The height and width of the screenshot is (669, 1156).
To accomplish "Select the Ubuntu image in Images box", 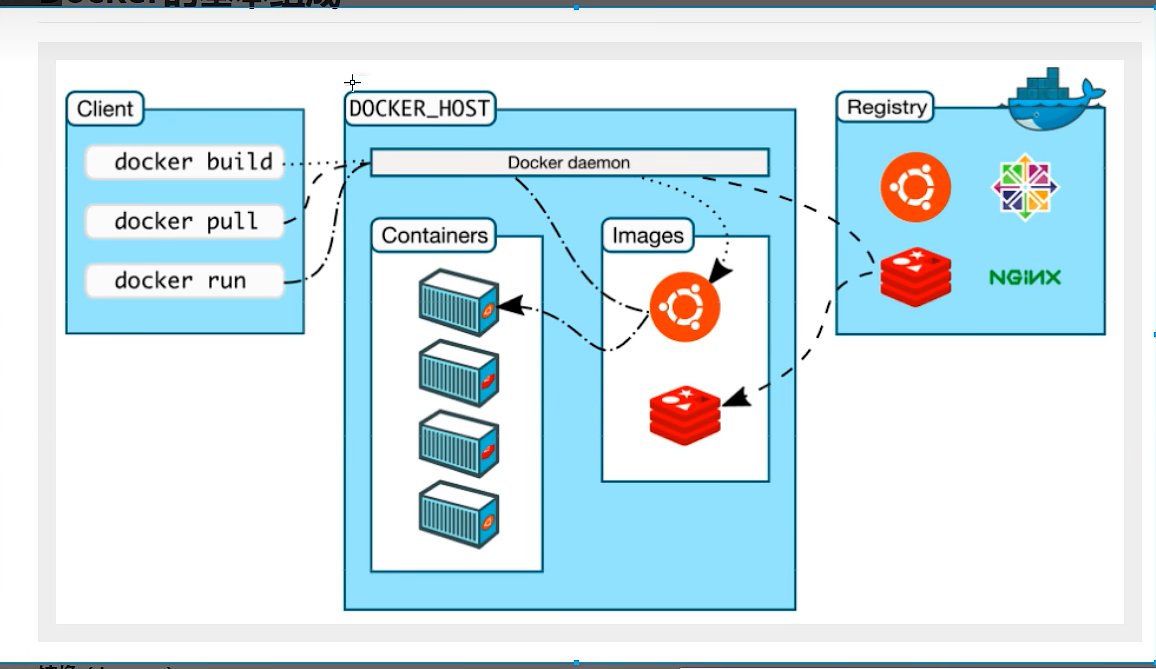I will pos(685,307).
